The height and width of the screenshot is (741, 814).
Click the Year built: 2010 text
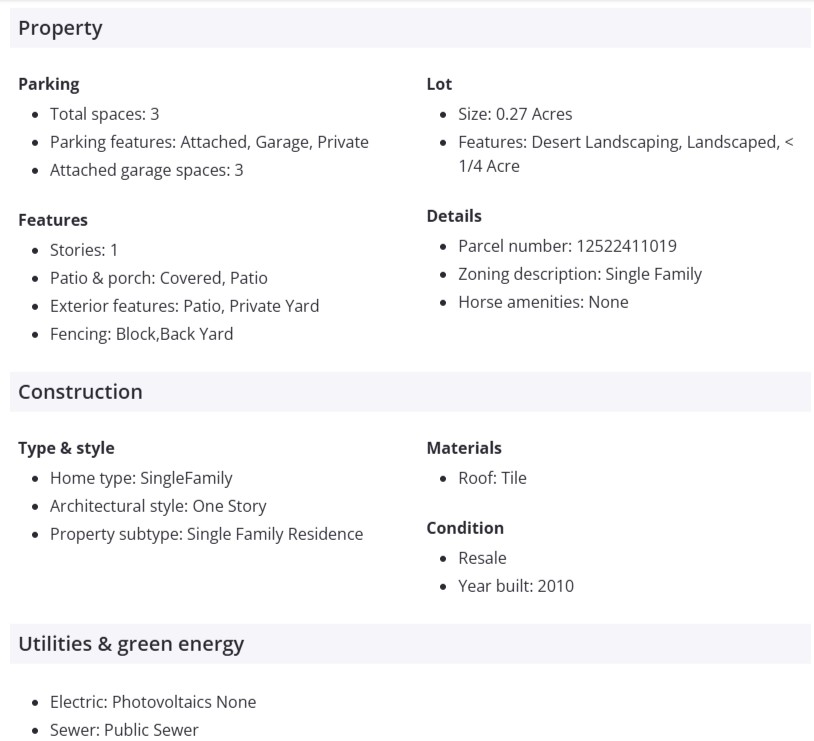tap(516, 586)
